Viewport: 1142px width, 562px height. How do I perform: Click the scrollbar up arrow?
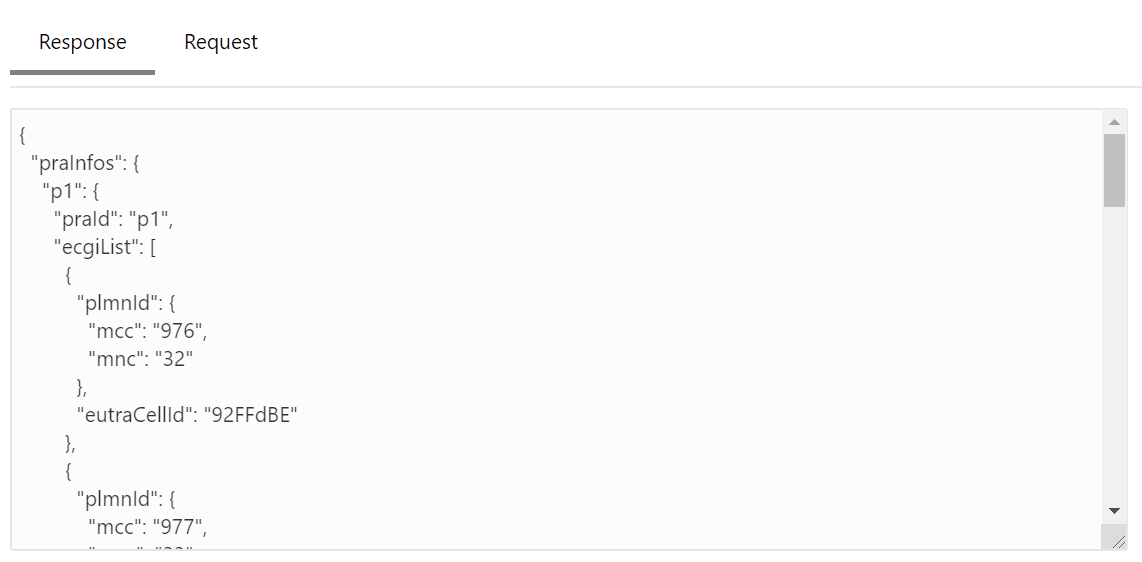(x=1114, y=122)
